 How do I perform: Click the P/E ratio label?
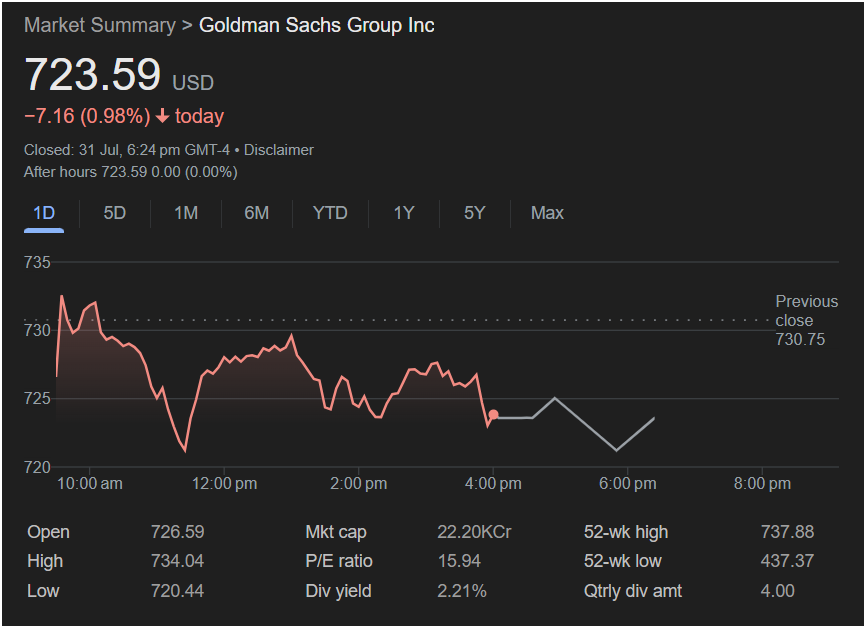pyautogui.click(x=339, y=561)
